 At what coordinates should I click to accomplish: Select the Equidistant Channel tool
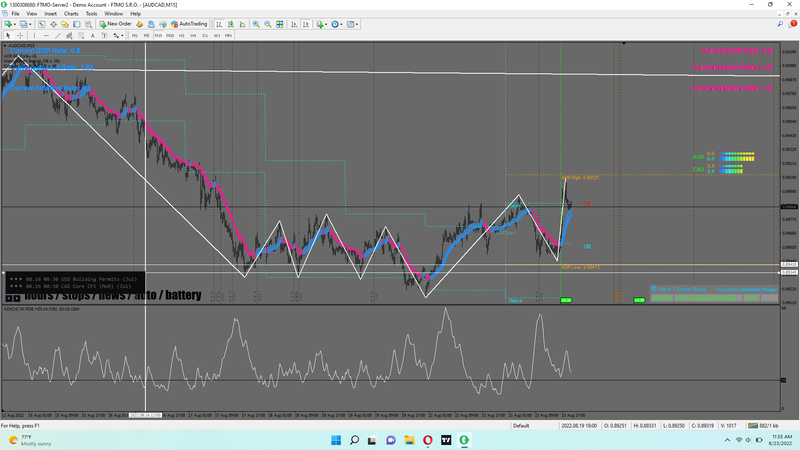(69, 35)
